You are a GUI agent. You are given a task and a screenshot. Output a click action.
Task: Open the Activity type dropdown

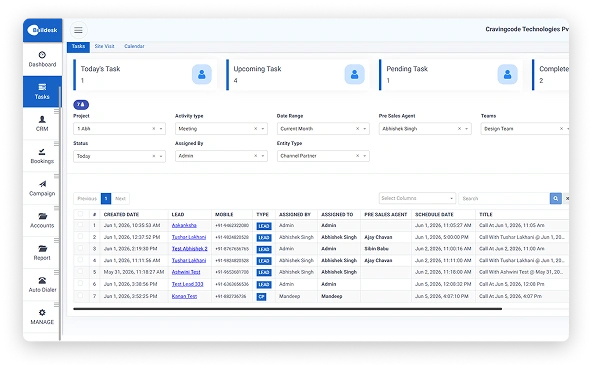(221, 129)
